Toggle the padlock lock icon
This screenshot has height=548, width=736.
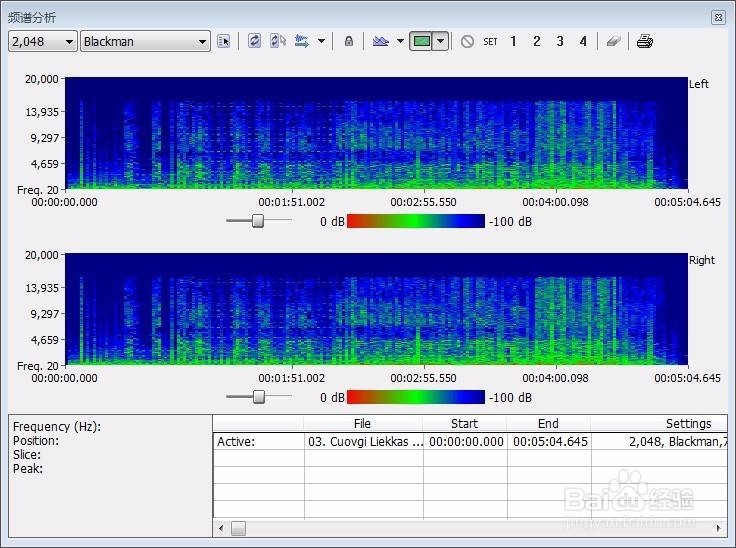[348, 41]
